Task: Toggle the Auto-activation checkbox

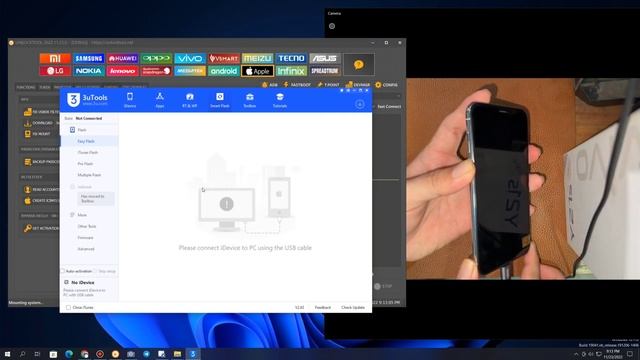Action: point(63,271)
